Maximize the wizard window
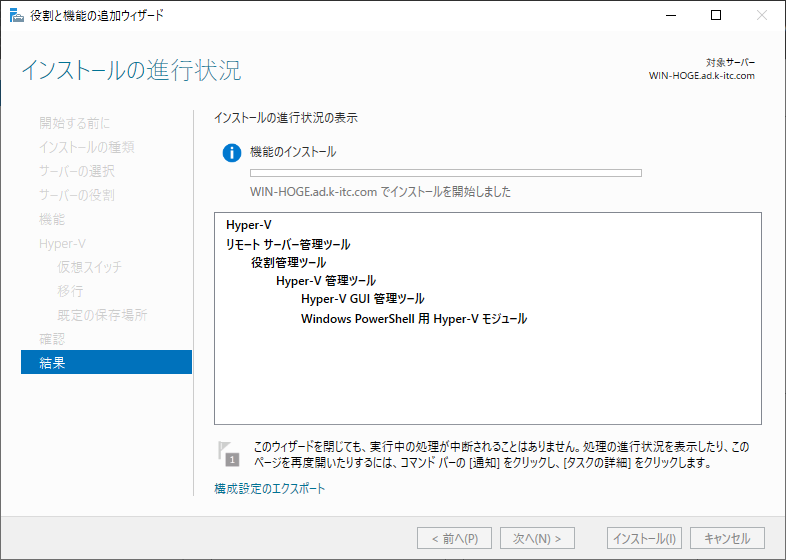The width and height of the screenshot is (786, 560). (716, 15)
